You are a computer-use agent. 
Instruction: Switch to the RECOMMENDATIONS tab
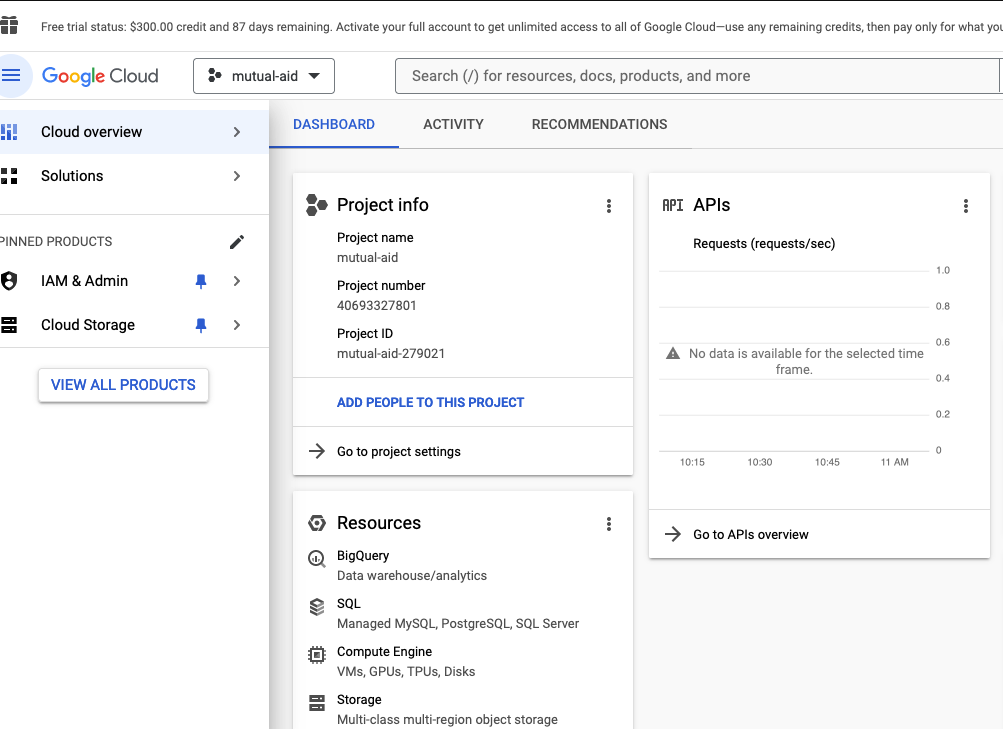(599, 124)
